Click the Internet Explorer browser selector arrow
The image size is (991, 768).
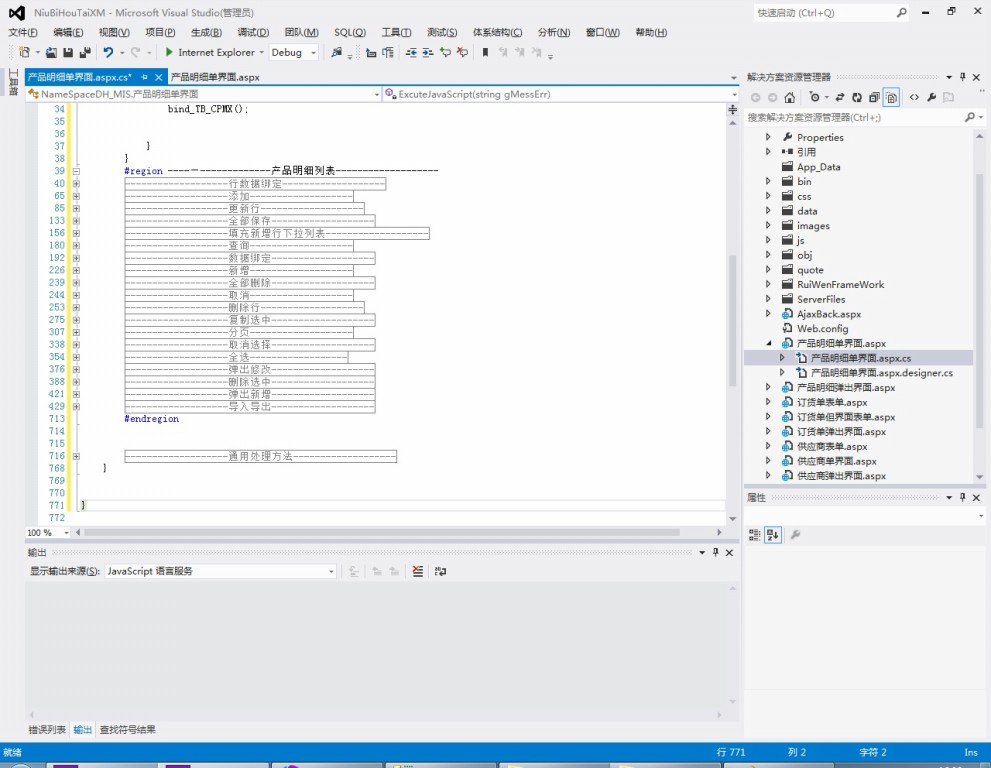tap(262, 52)
